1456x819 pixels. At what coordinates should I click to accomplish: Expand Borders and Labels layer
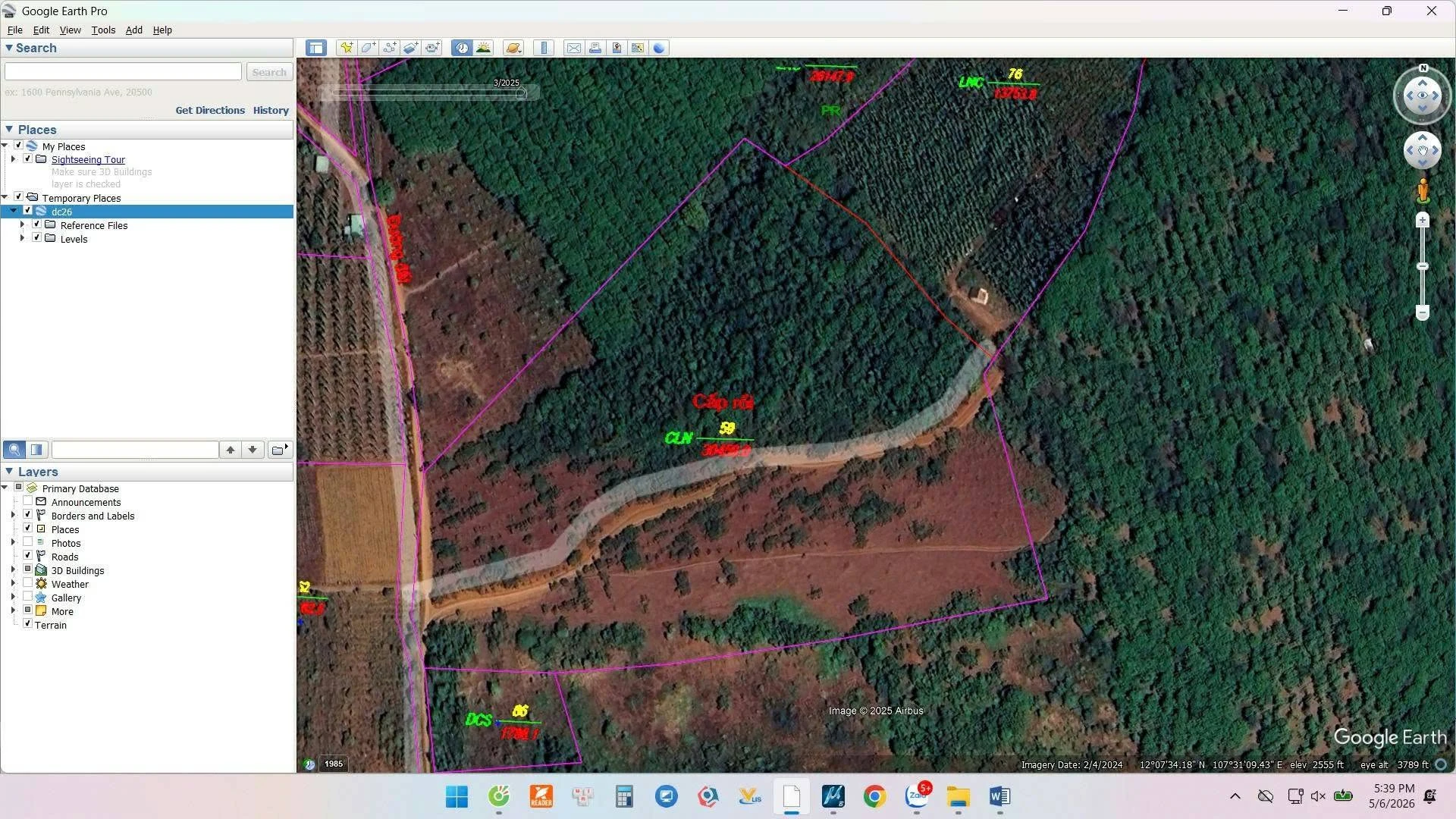pyautogui.click(x=13, y=515)
